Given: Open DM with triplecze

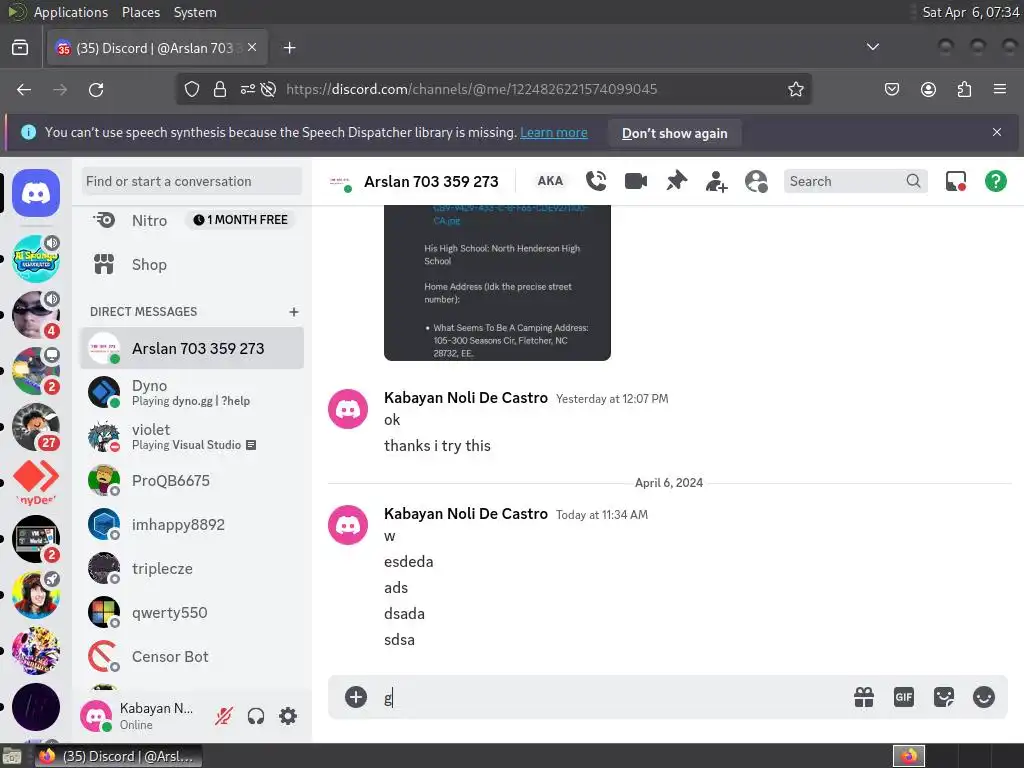Looking at the screenshot, I should (192, 569).
